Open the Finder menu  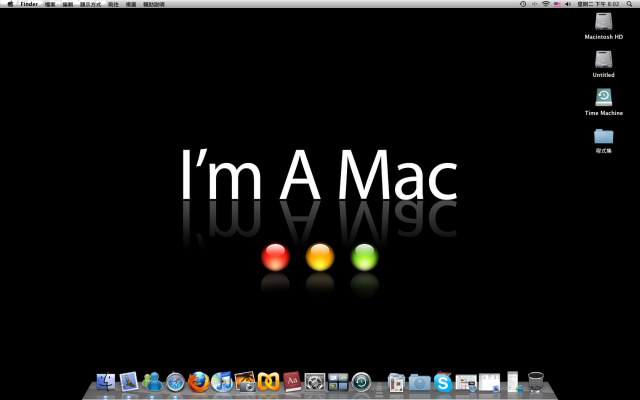[x=29, y=4]
